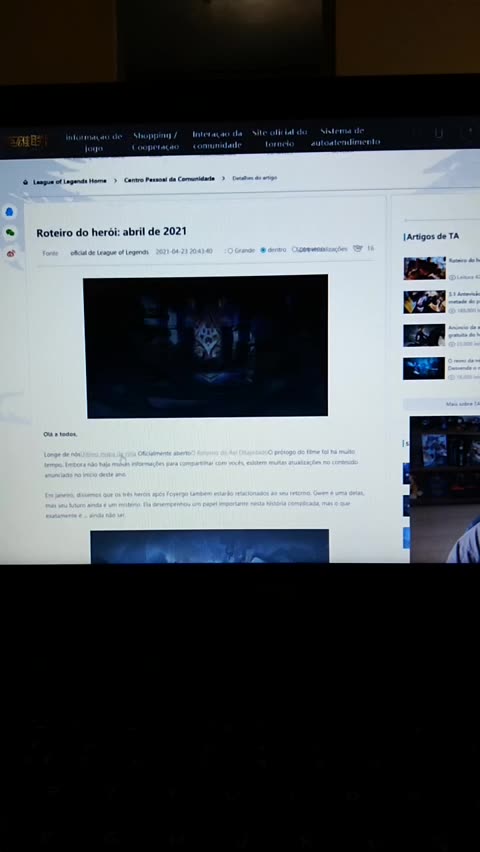Open the 'Site oficial do torneio' menu
The height and width of the screenshot is (852, 480).
click(x=279, y=138)
